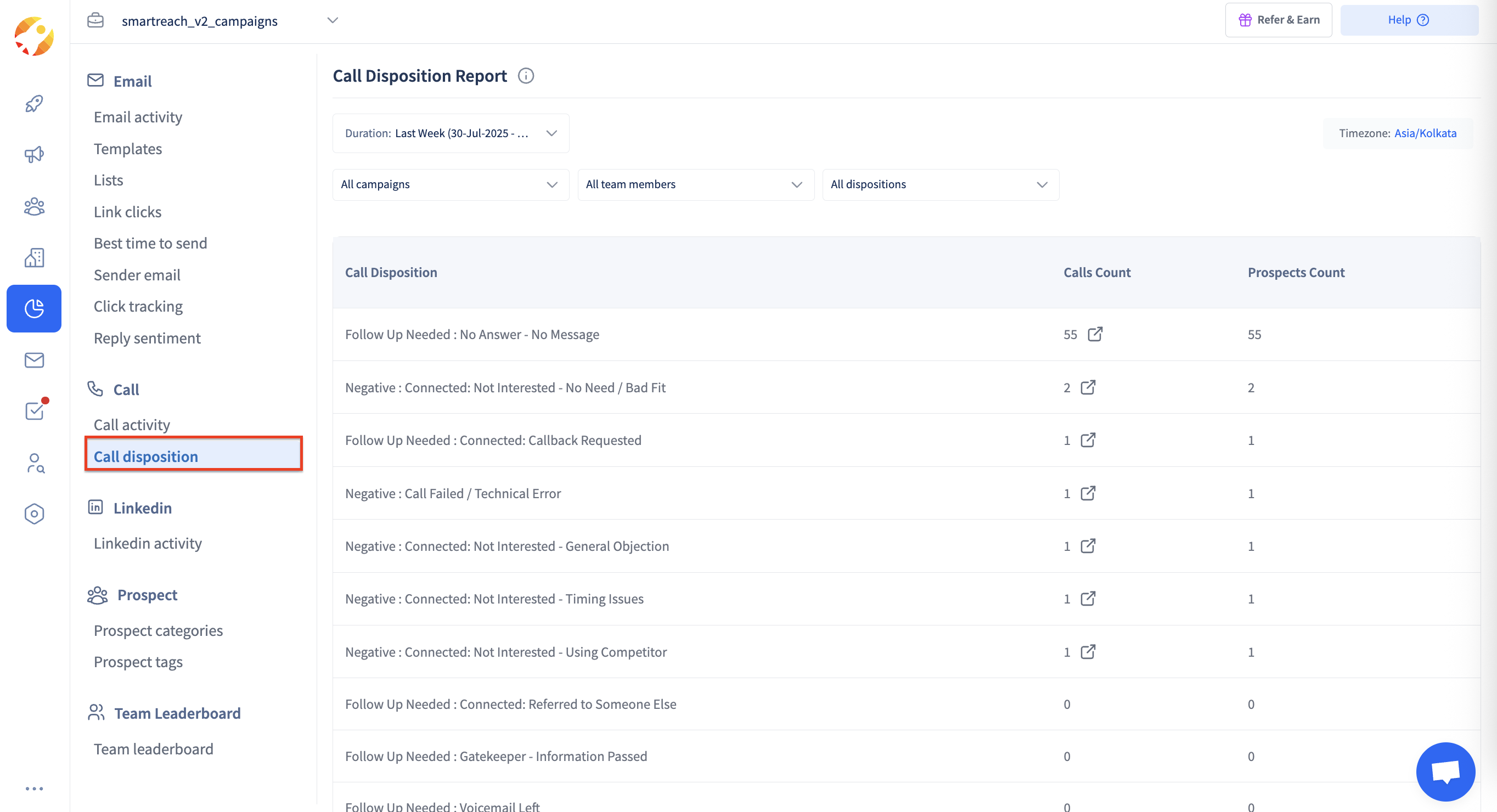Click the 'Referred to Someone Else' disposition row
The height and width of the screenshot is (812, 1497).
(906, 704)
